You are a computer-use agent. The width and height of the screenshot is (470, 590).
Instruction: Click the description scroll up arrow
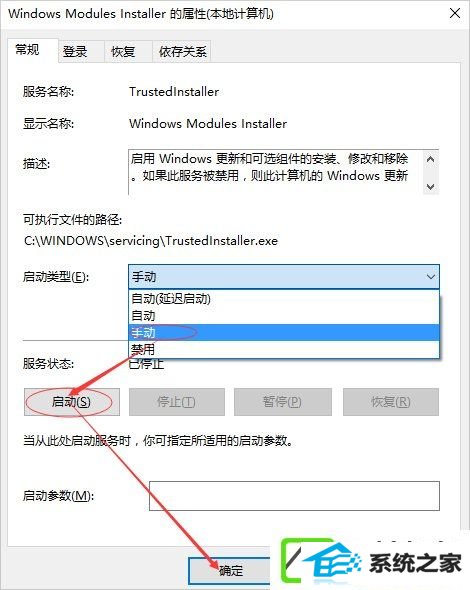[431, 159]
